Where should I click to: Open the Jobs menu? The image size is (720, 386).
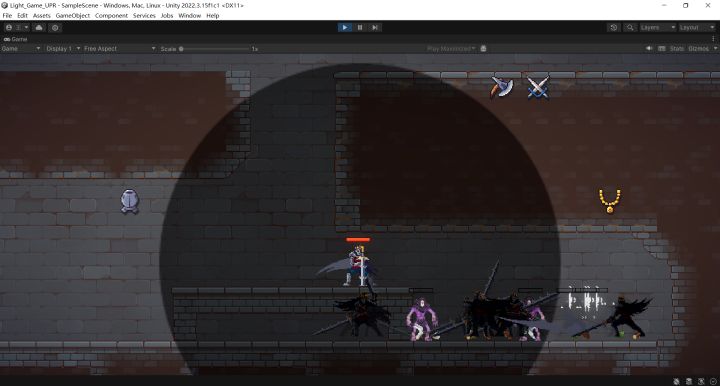pyautogui.click(x=167, y=16)
